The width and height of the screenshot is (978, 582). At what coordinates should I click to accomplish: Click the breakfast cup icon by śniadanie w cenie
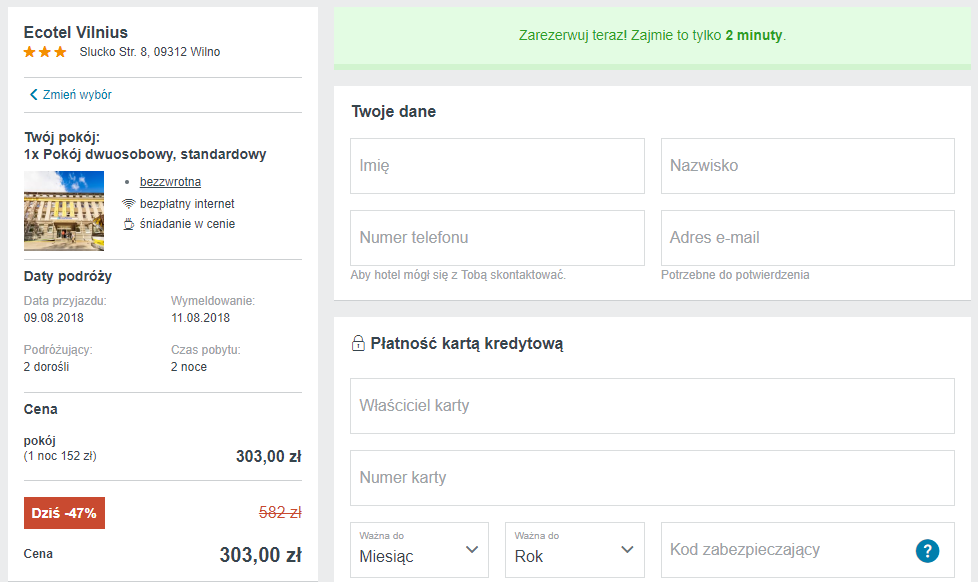click(x=129, y=224)
